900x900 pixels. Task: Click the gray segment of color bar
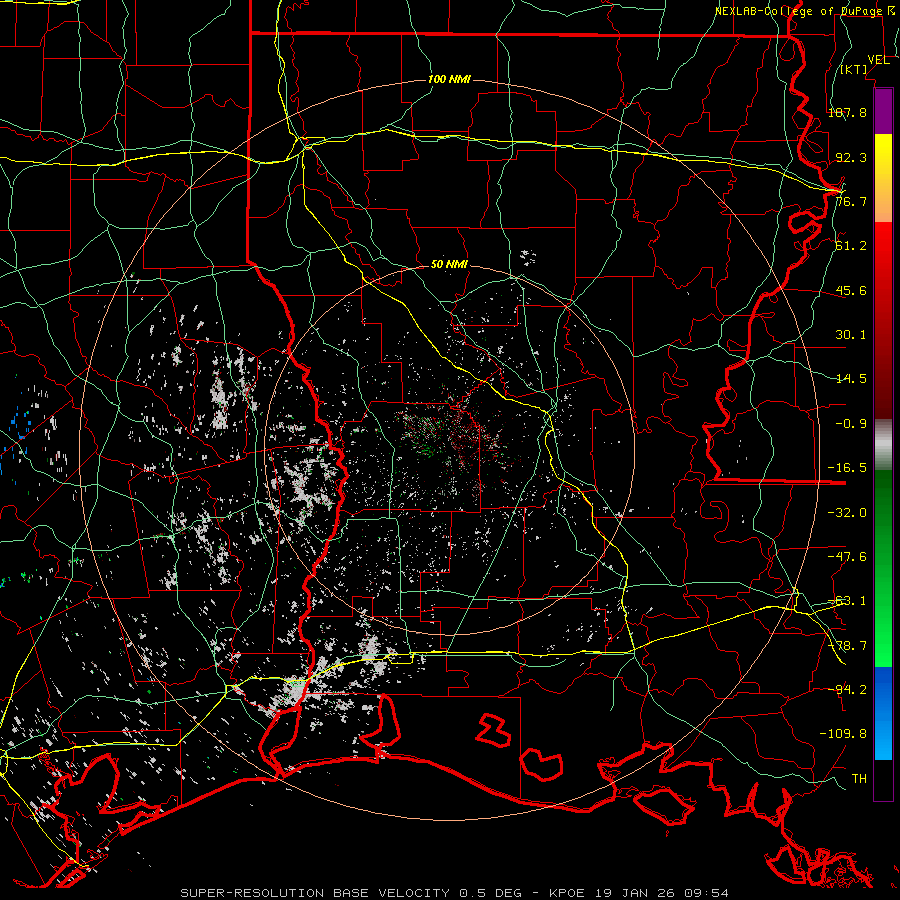883,445
